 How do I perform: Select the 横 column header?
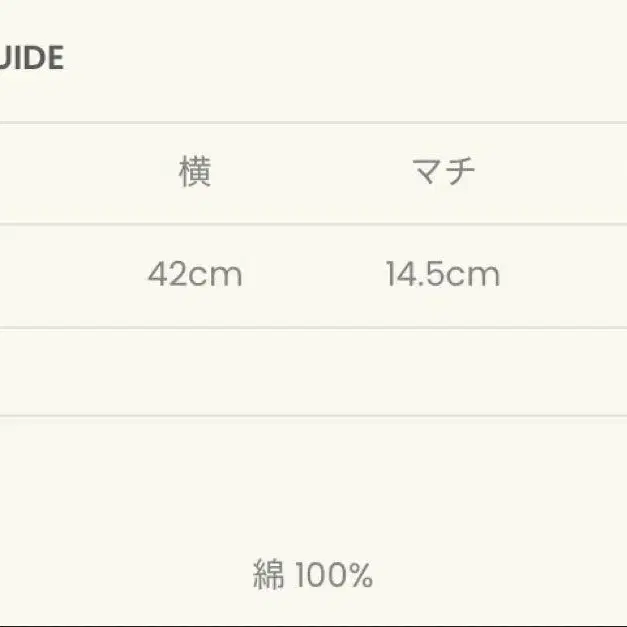[195, 173]
